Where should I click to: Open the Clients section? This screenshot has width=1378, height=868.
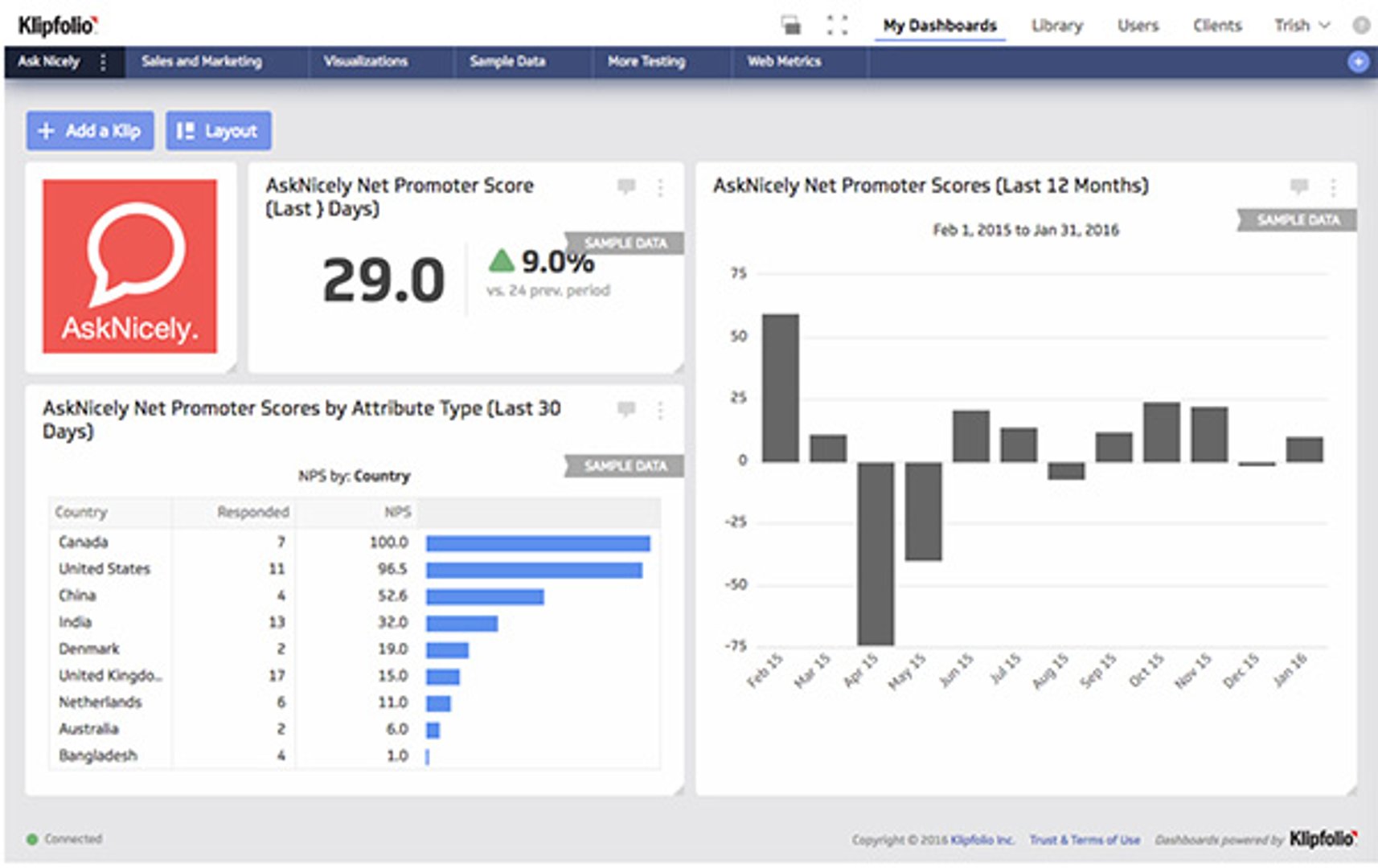point(1217,25)
